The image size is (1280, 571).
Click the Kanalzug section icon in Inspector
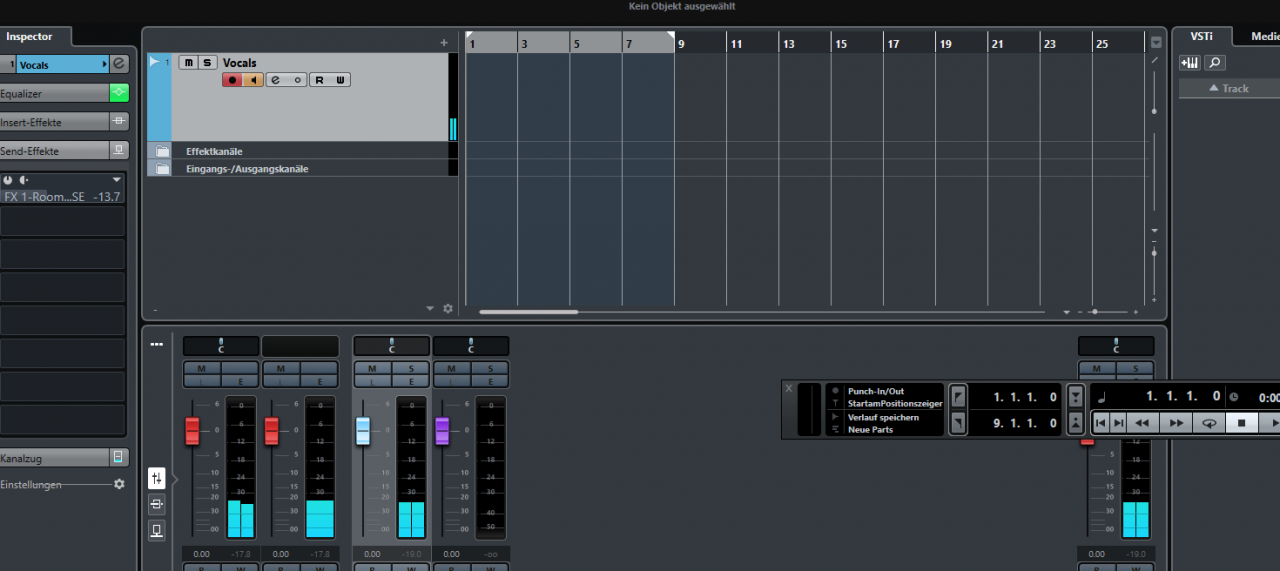tap(119, 458)
